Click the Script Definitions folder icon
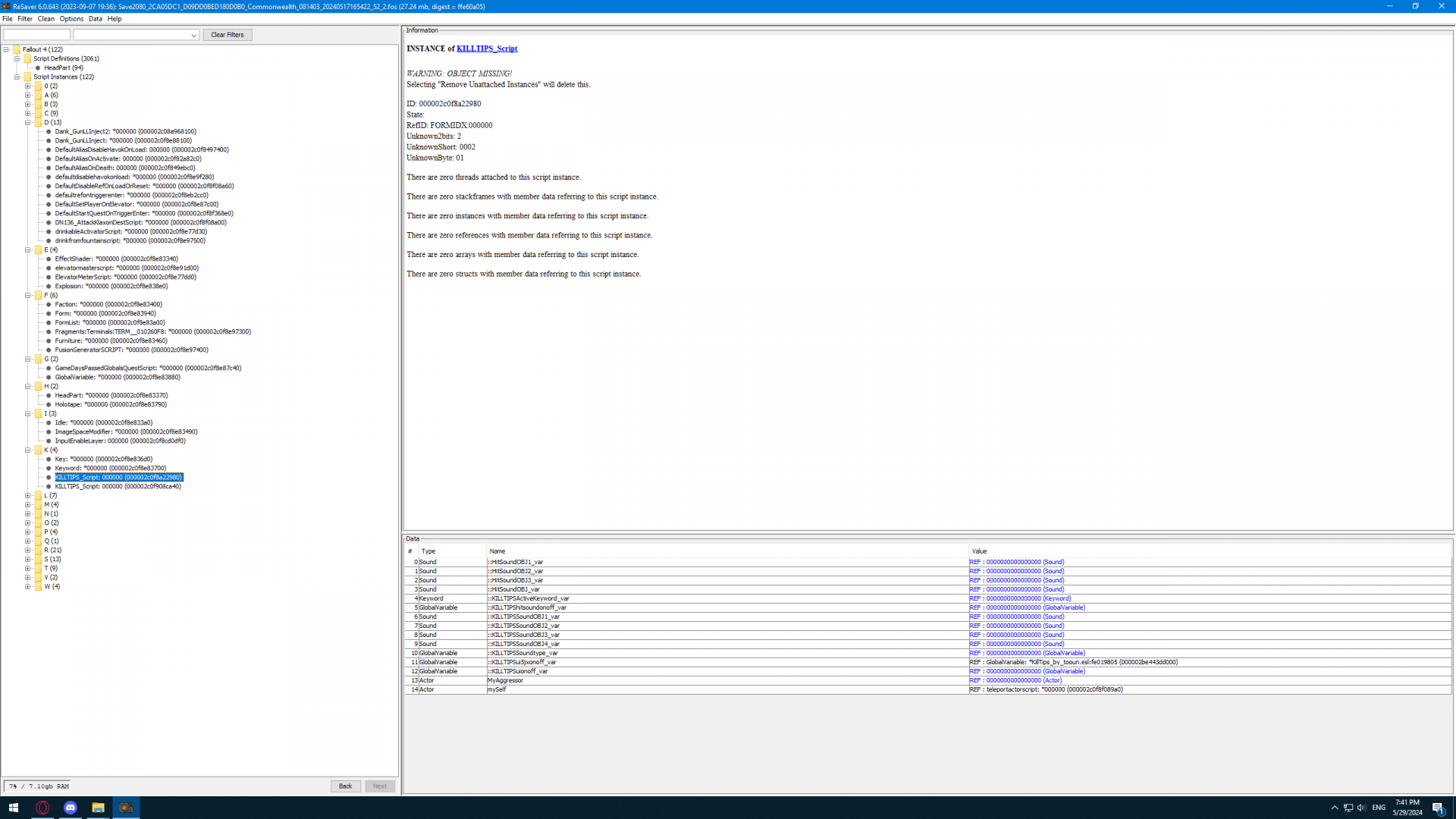 [x=27, y=58]
